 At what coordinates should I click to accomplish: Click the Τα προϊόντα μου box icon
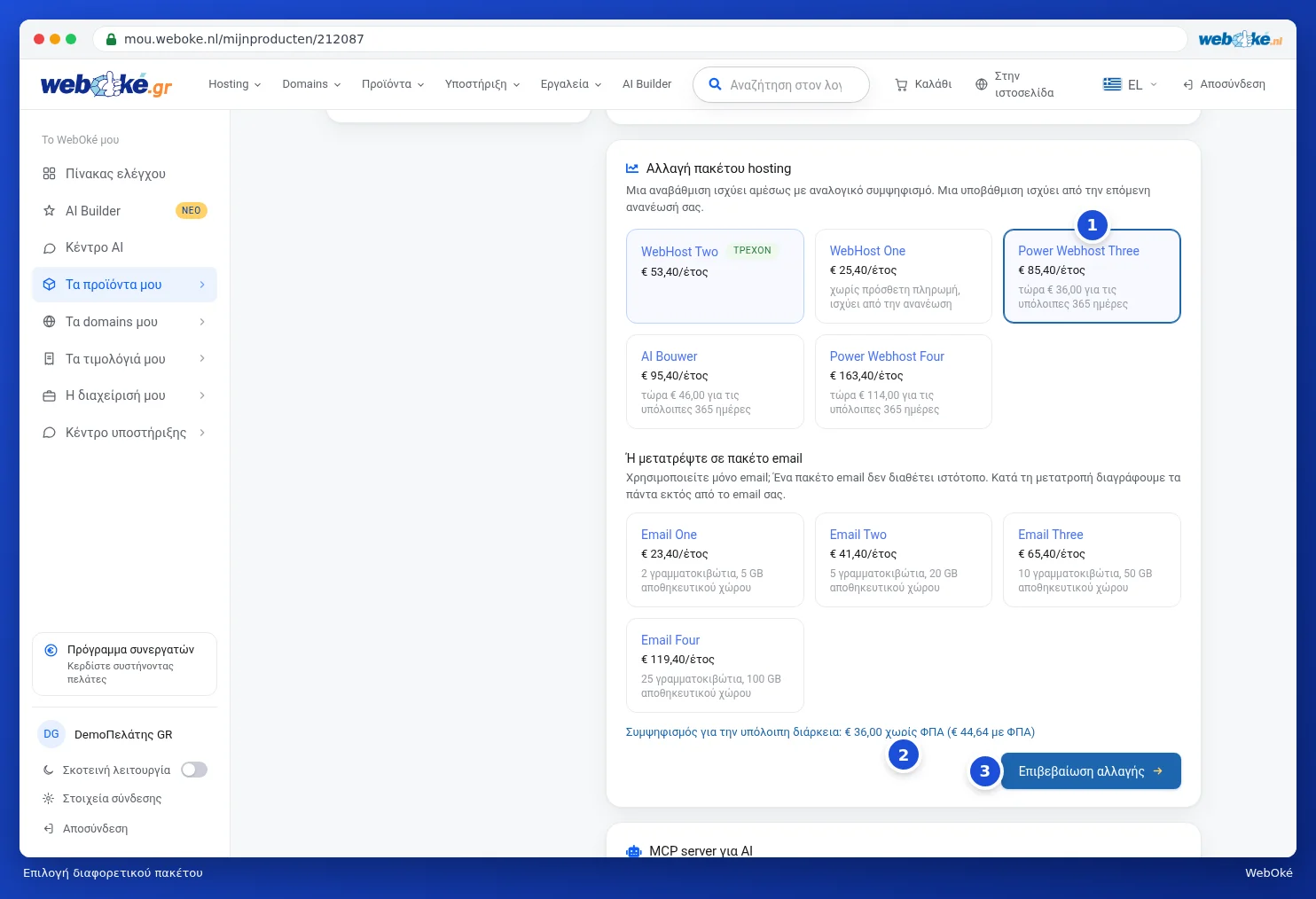tap(50, 285)
